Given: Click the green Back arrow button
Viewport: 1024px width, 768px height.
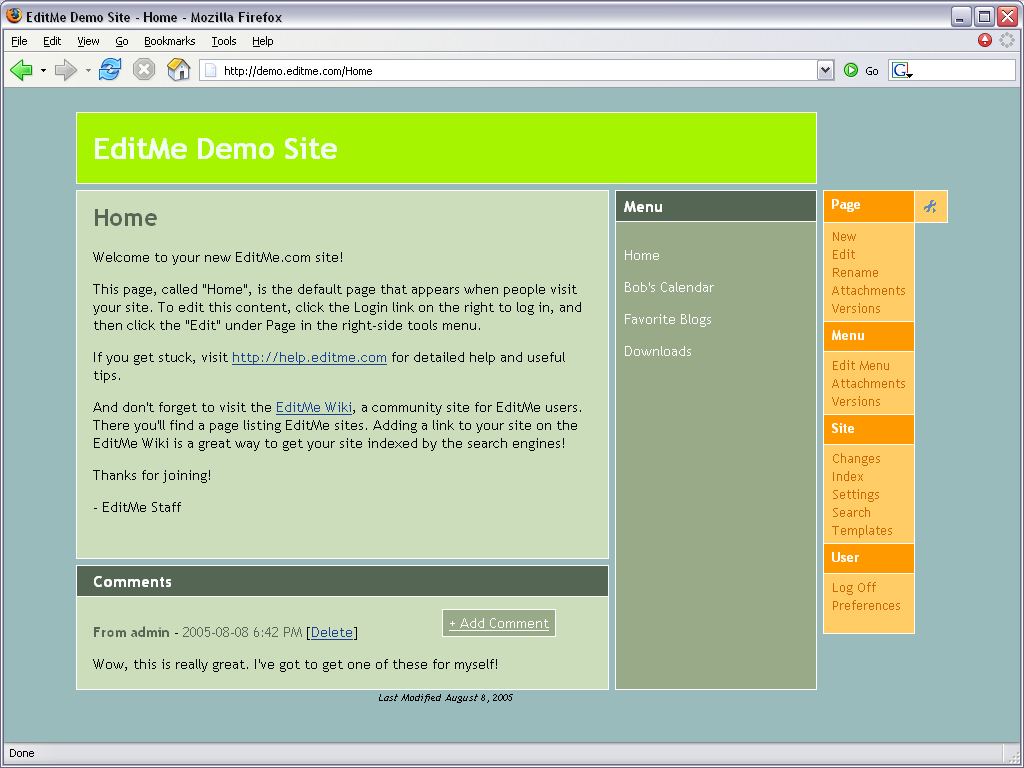Looking at the screenshot, I should click(x=22, y=70).
